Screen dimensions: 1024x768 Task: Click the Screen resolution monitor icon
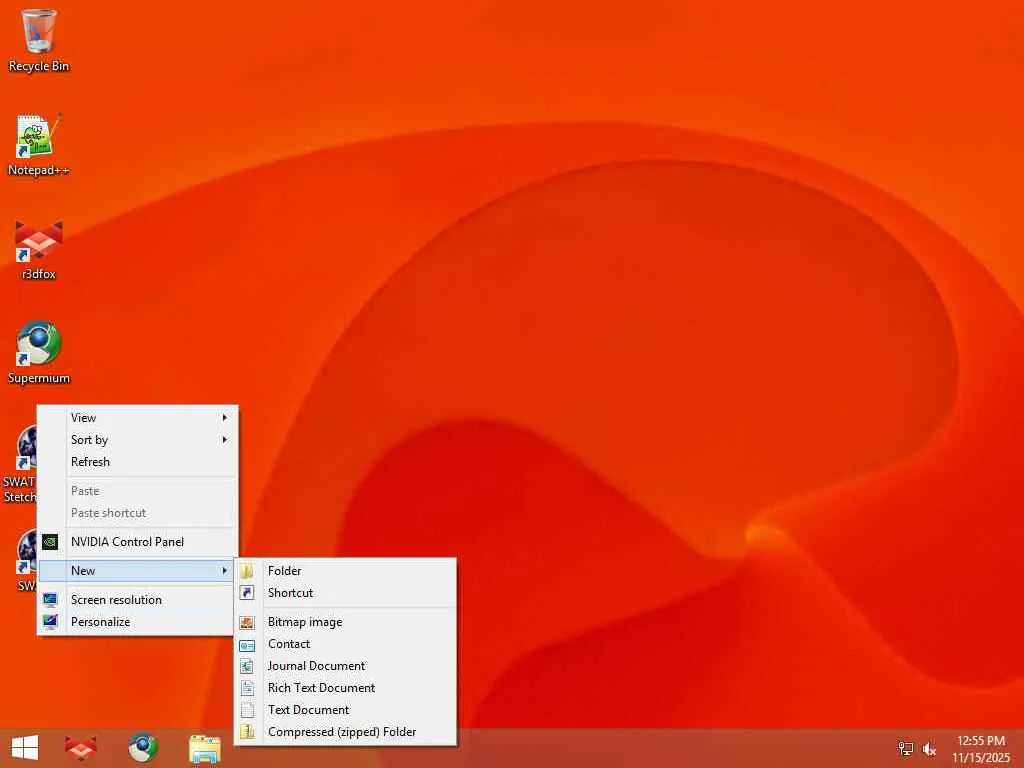(50, 600)
